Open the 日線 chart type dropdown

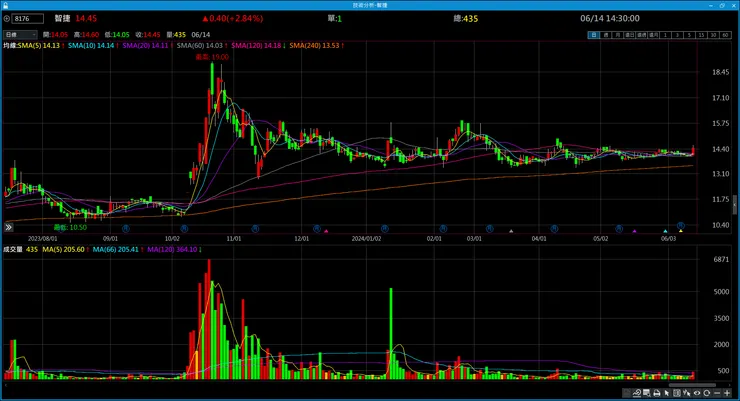click(x=20, y=34)
